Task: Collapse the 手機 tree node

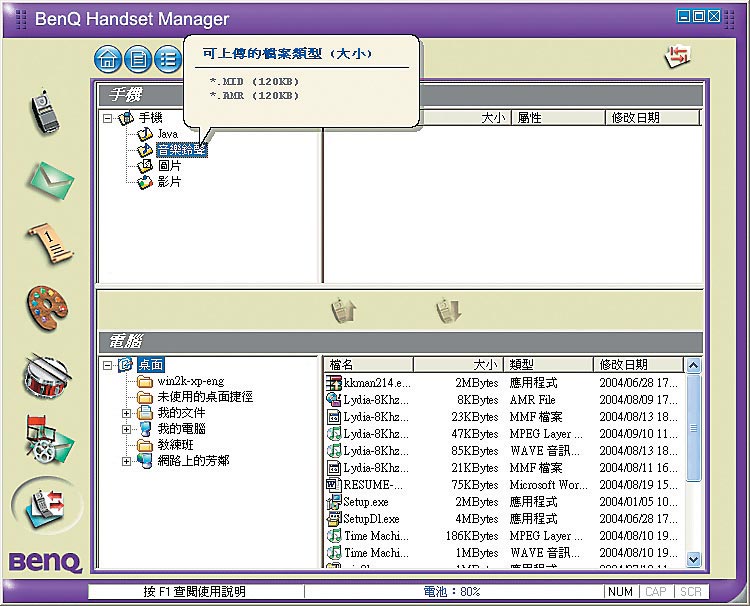Action: [x=108, y=118]
